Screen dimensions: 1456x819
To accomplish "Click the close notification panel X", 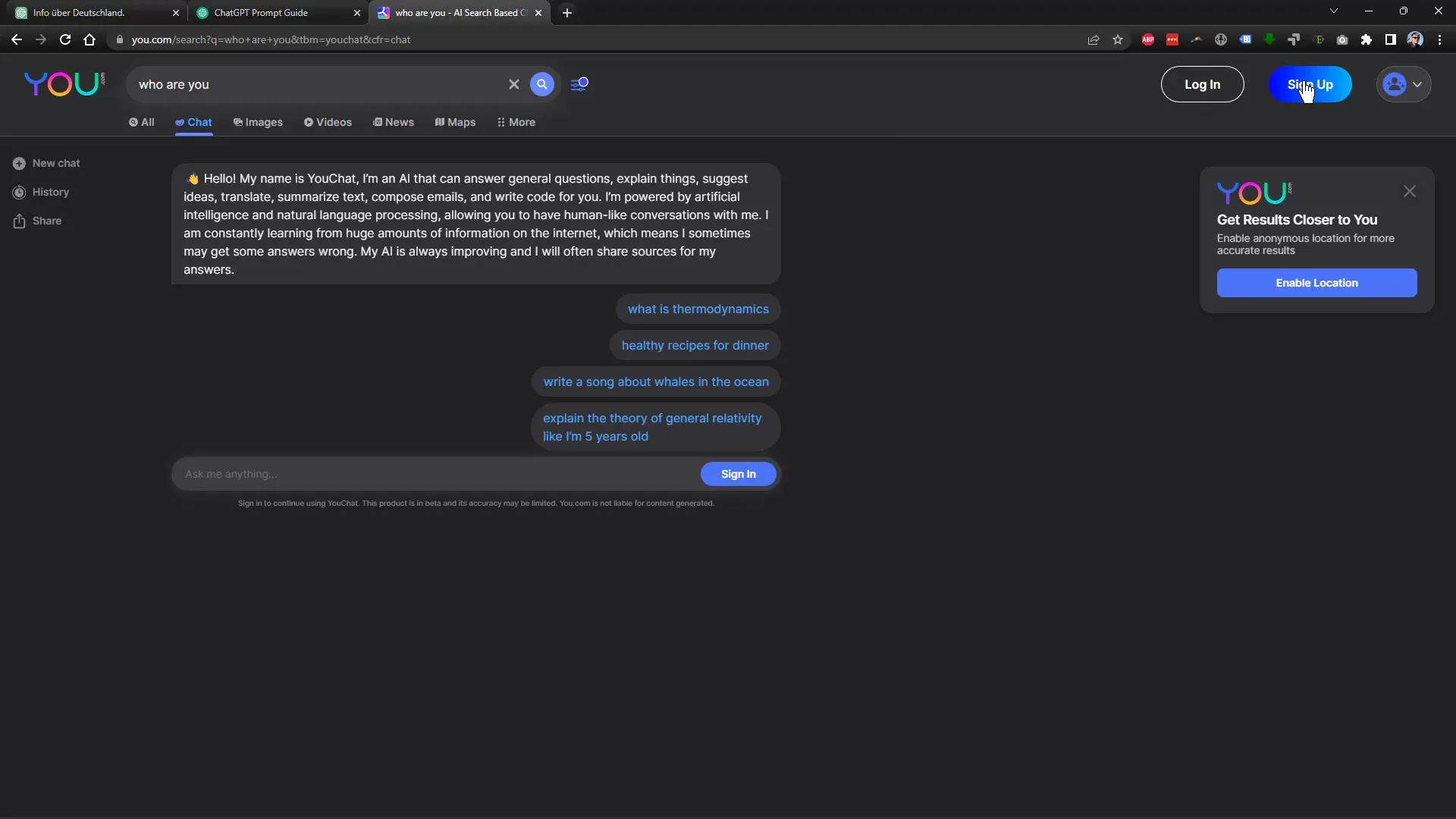I will pyautogui.click(x=1410, y=191).
